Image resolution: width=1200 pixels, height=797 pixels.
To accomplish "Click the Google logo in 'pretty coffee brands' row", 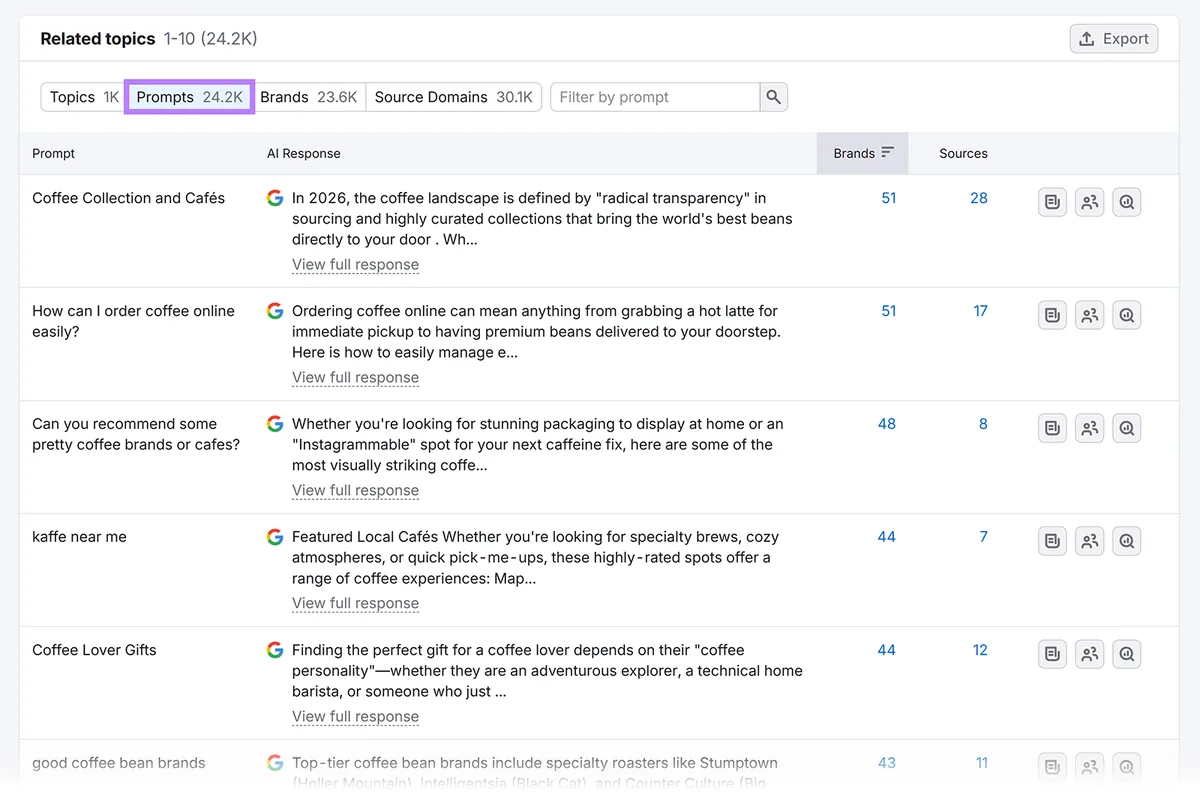I will tap(275, 424).
